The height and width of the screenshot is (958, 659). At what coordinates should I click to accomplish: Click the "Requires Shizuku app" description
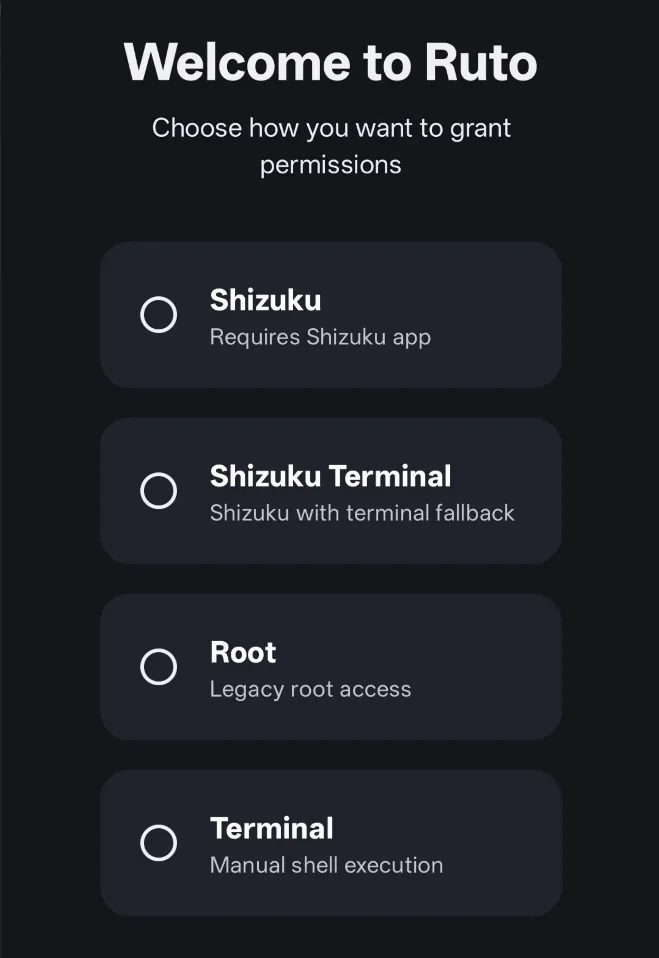[320, 337]
